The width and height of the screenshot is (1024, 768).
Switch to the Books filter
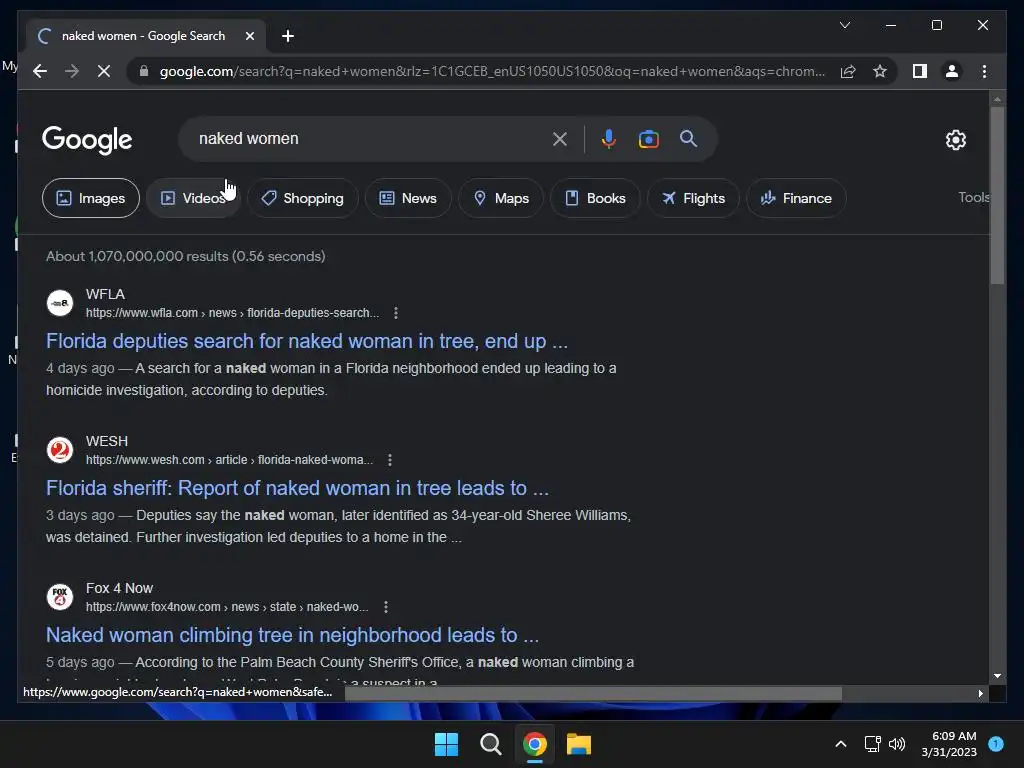point(595,198)
